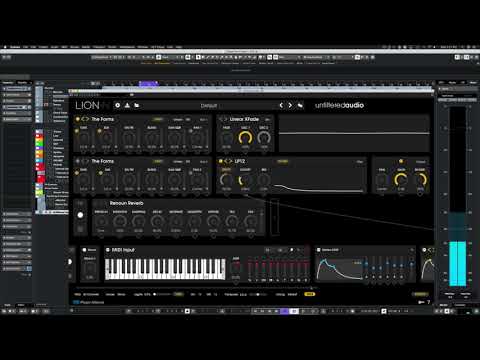Click the Plugin Alliance logo
480x360 pixels.
click(x=89, y=302)
